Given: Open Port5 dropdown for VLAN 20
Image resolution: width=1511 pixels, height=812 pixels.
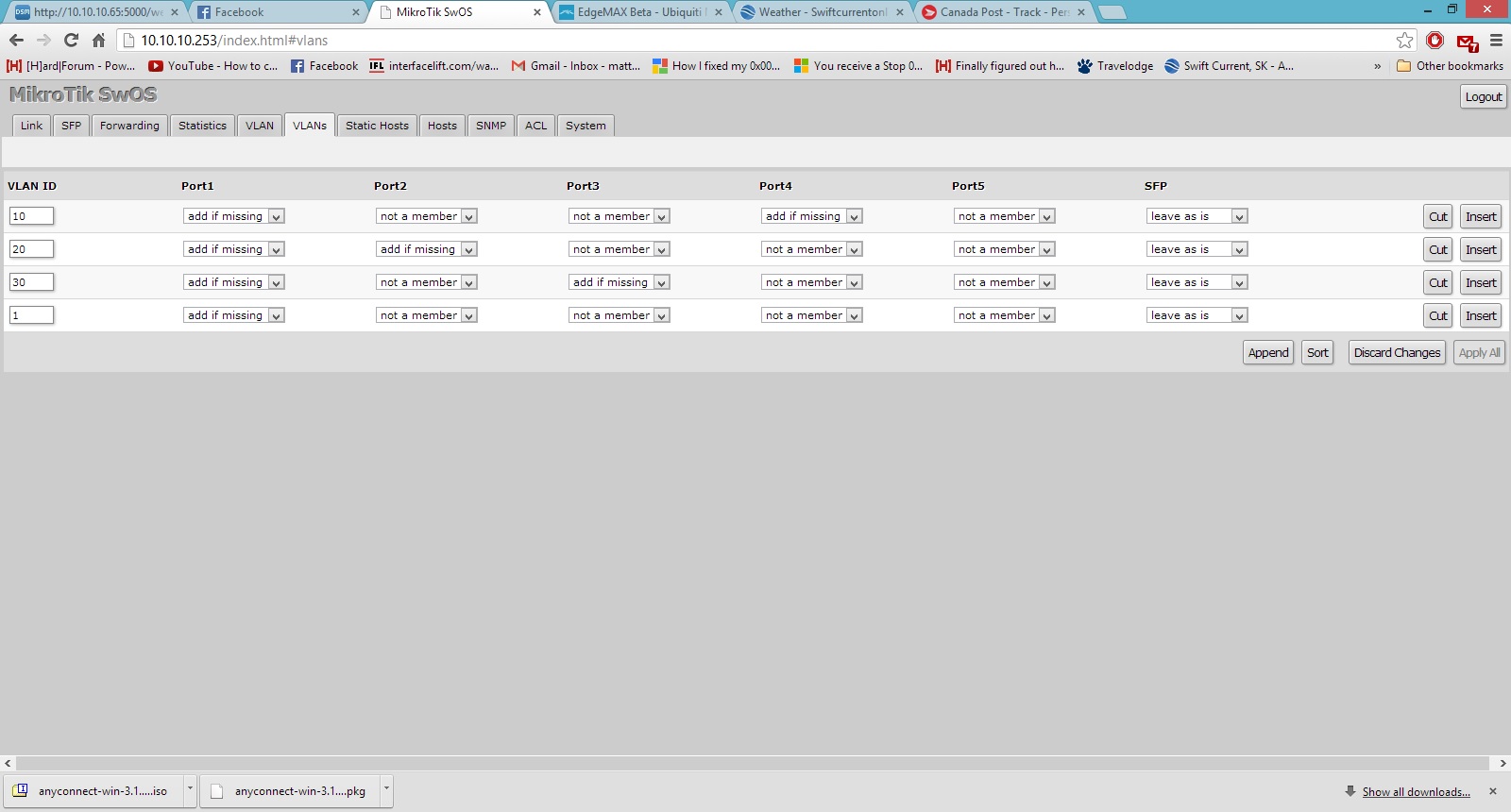Looking at the screenshot, I should (1004, 249).
